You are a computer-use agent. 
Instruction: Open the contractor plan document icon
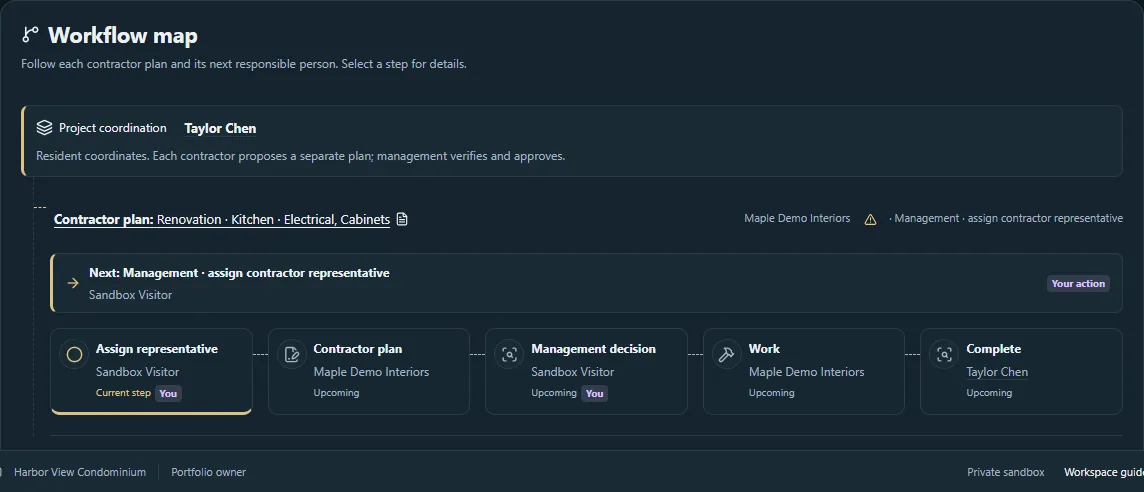click(x=402, y=219)
